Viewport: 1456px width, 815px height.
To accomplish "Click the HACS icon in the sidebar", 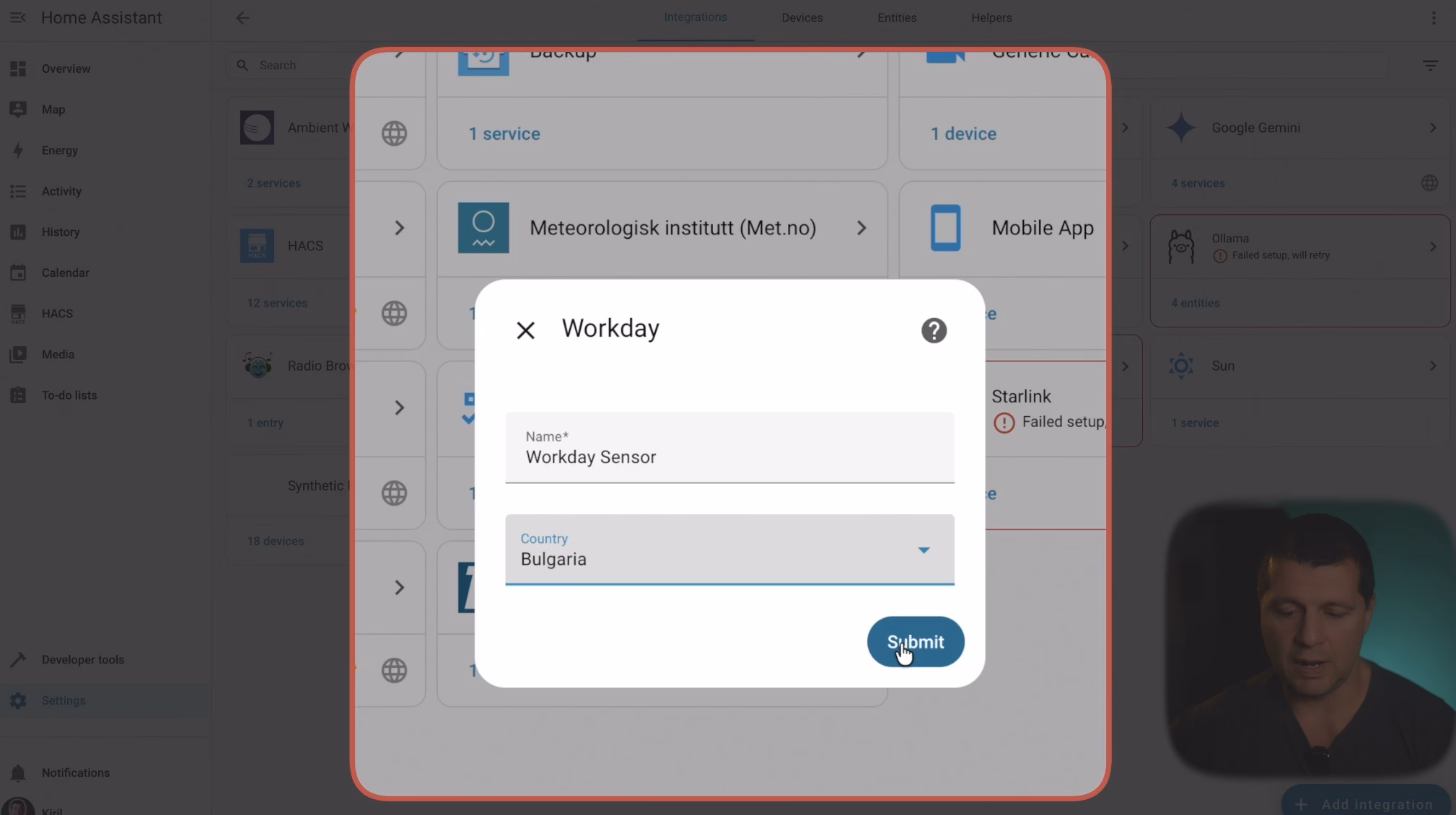I will click(x=19, y=313).
